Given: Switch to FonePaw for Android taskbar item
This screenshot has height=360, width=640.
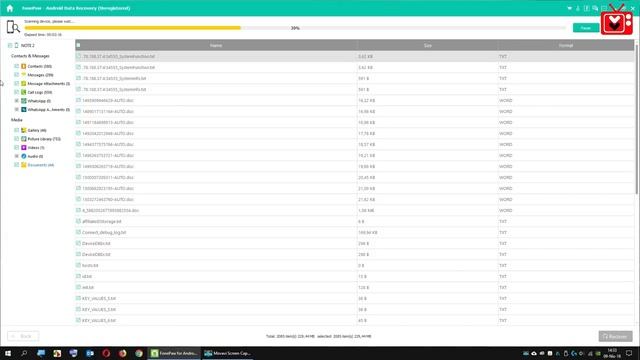Looking at the screenshot, I should [x=174, y=353].
